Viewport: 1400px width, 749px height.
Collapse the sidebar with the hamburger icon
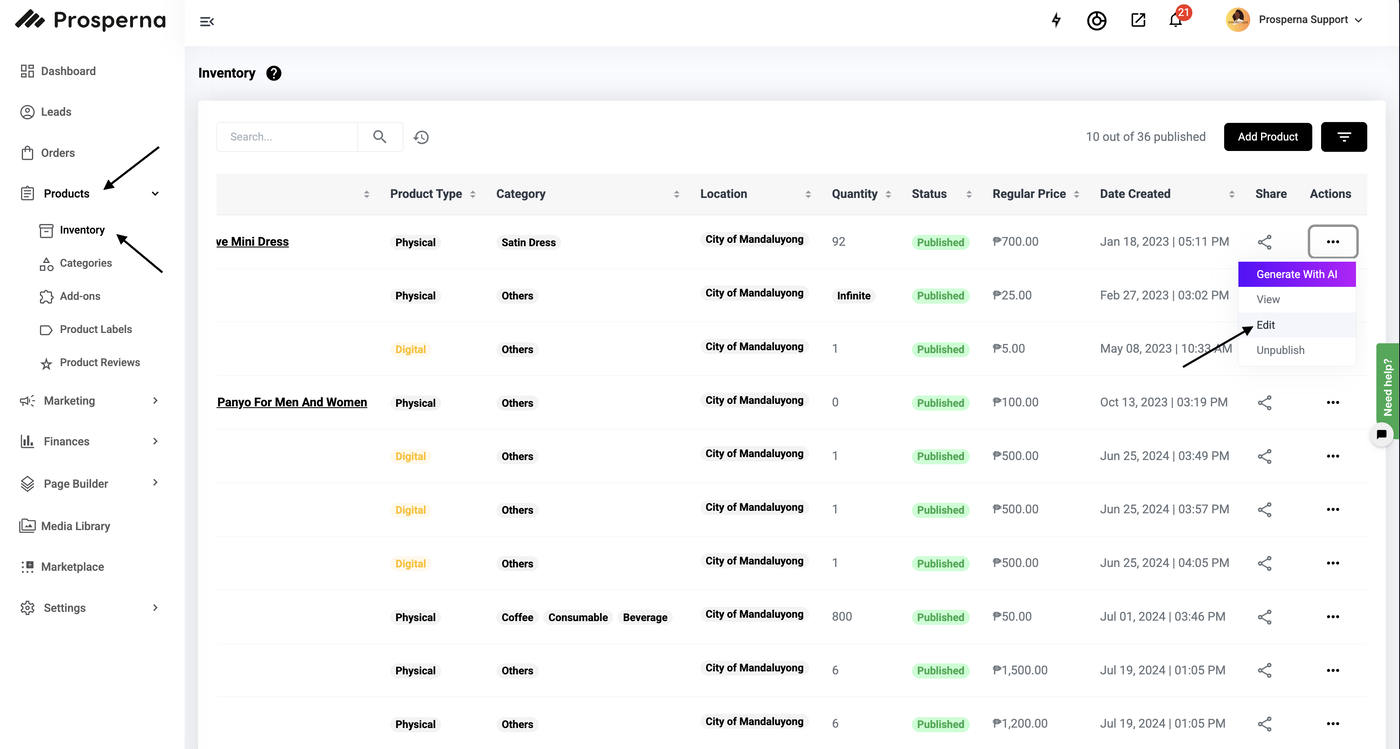207,21
